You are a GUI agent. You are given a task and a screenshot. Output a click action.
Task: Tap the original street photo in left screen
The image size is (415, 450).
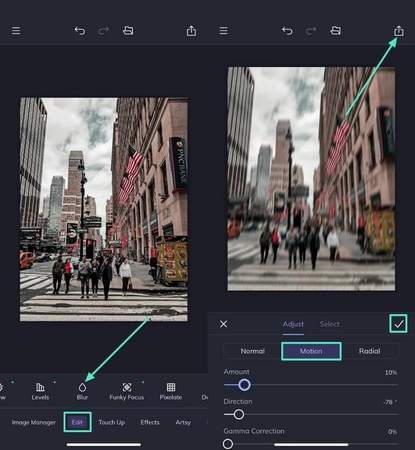coord(104,209)
